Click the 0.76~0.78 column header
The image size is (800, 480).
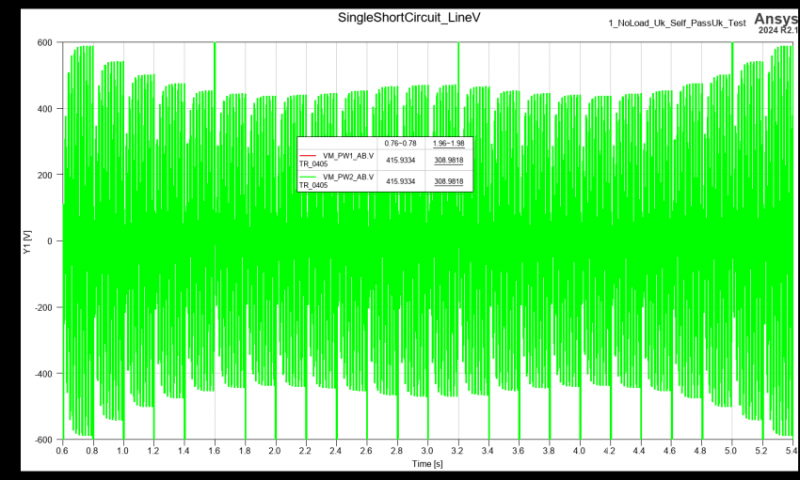(403, 143)
